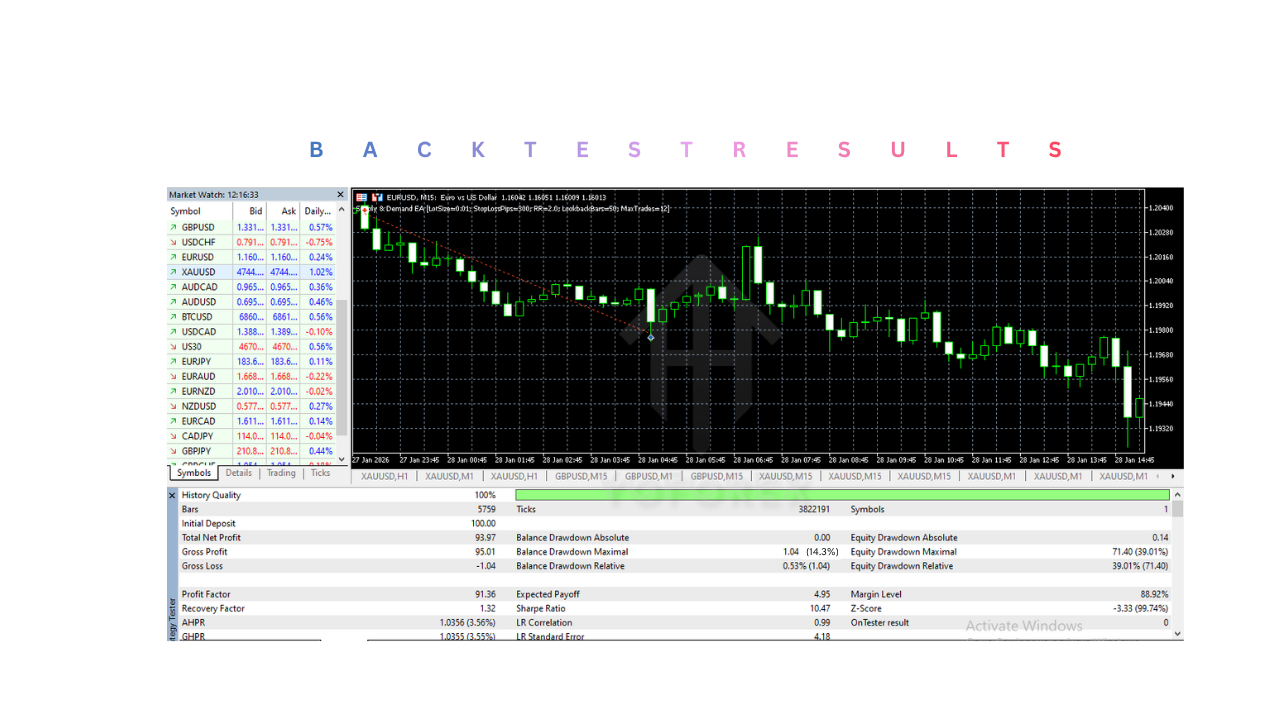The image size is (1280, 720).
Task: Switch to the Details tab in Market Watch
Action: 242,474
